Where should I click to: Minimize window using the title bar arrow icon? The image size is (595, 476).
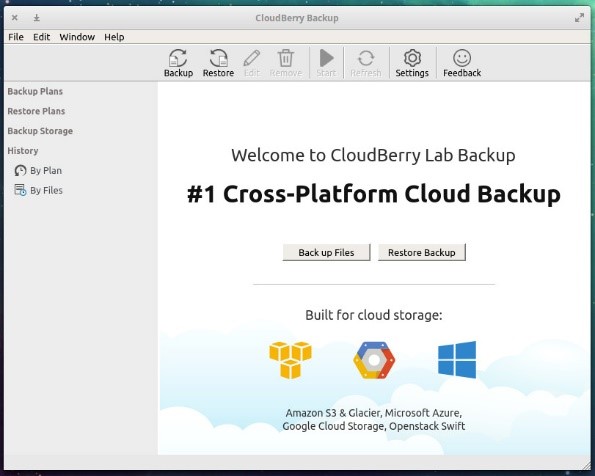(36, 17)
